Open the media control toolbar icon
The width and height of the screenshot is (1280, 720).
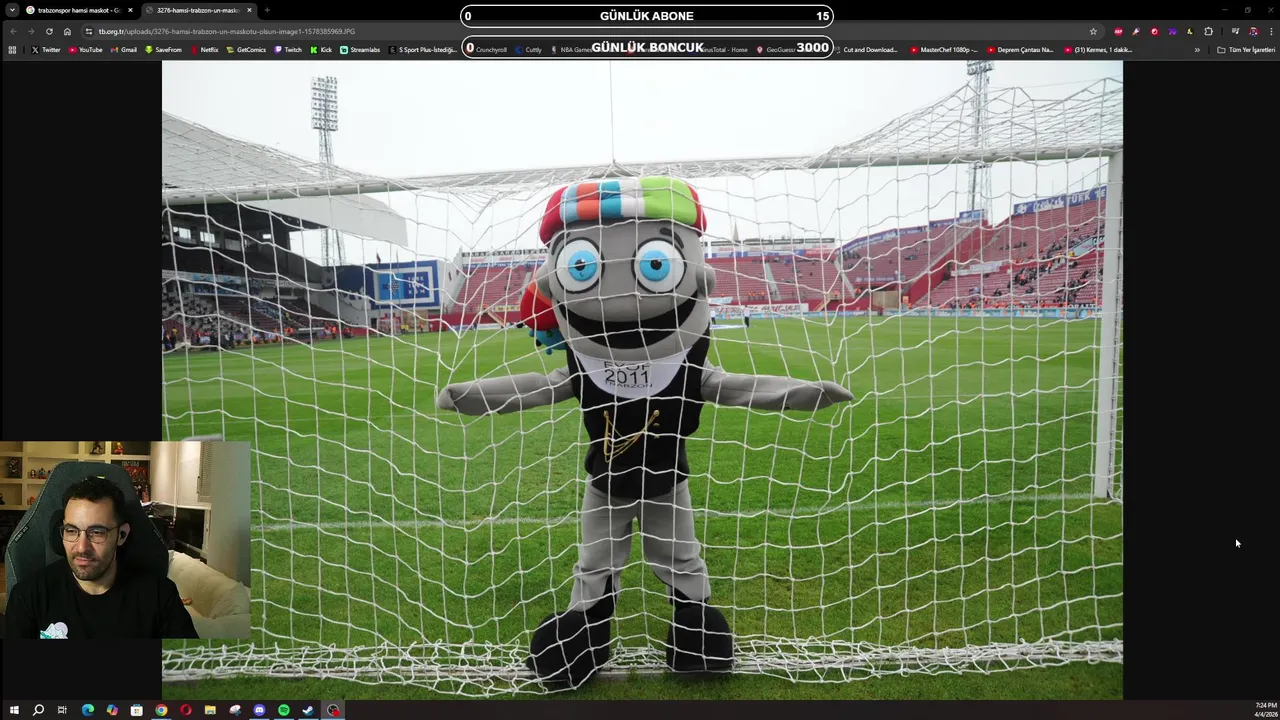pos(1235,31)
